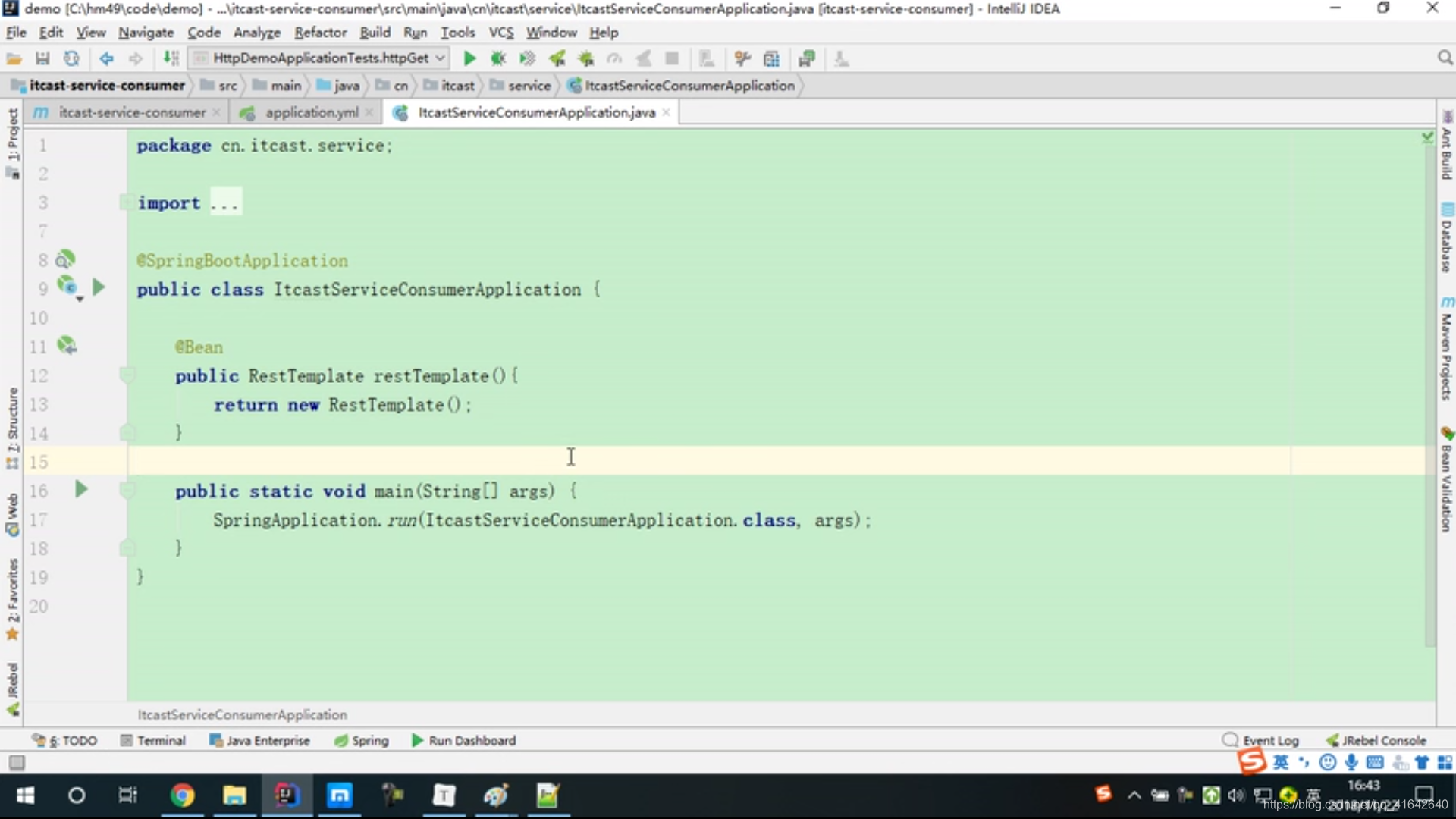Open the run configuration HttpDemoApplicationTests.httpGet dropdown
The width and height of the screenshot is (1456, 819).
point(319,58)
